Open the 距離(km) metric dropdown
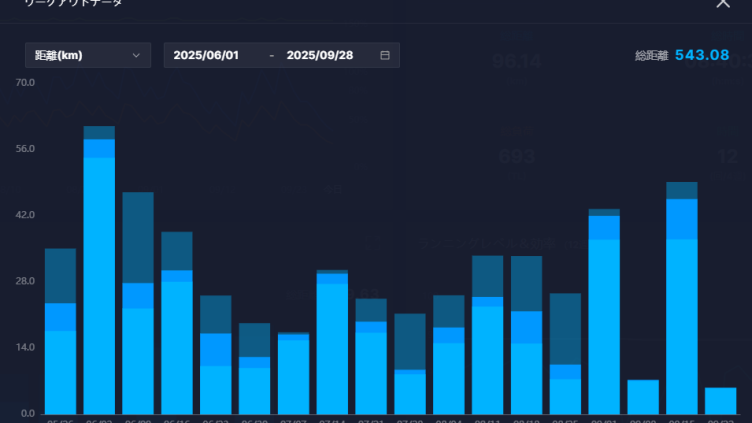This screenshot has height=423, width=752. pyautogui.click(x=87, y=55)
